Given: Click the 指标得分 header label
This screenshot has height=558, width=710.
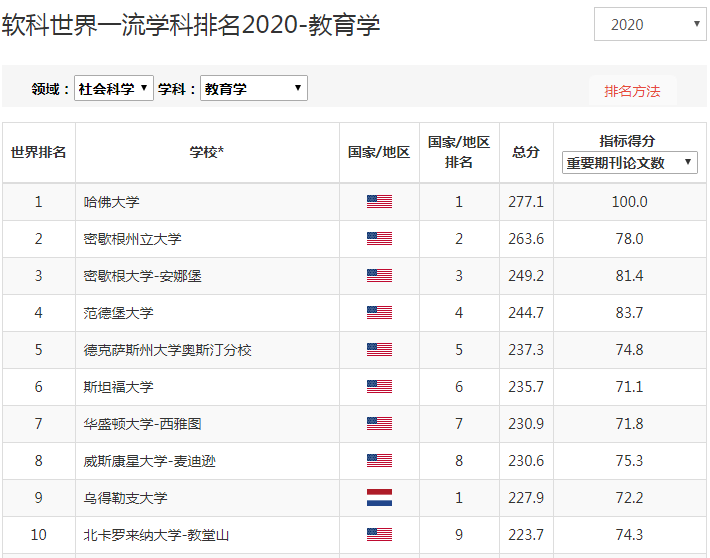Looking at the screenshot, I should click(x=627, y=141).
